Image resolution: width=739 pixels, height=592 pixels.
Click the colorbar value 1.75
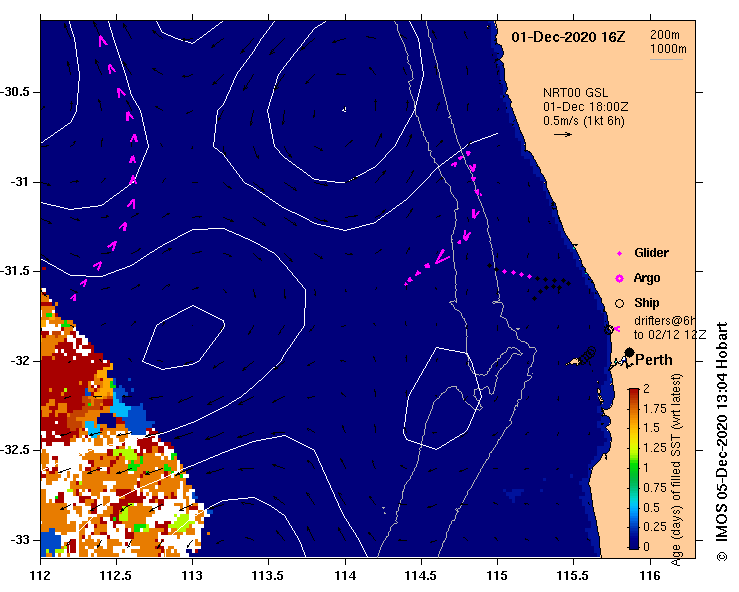pyautogui.click(x=655, y=409)
